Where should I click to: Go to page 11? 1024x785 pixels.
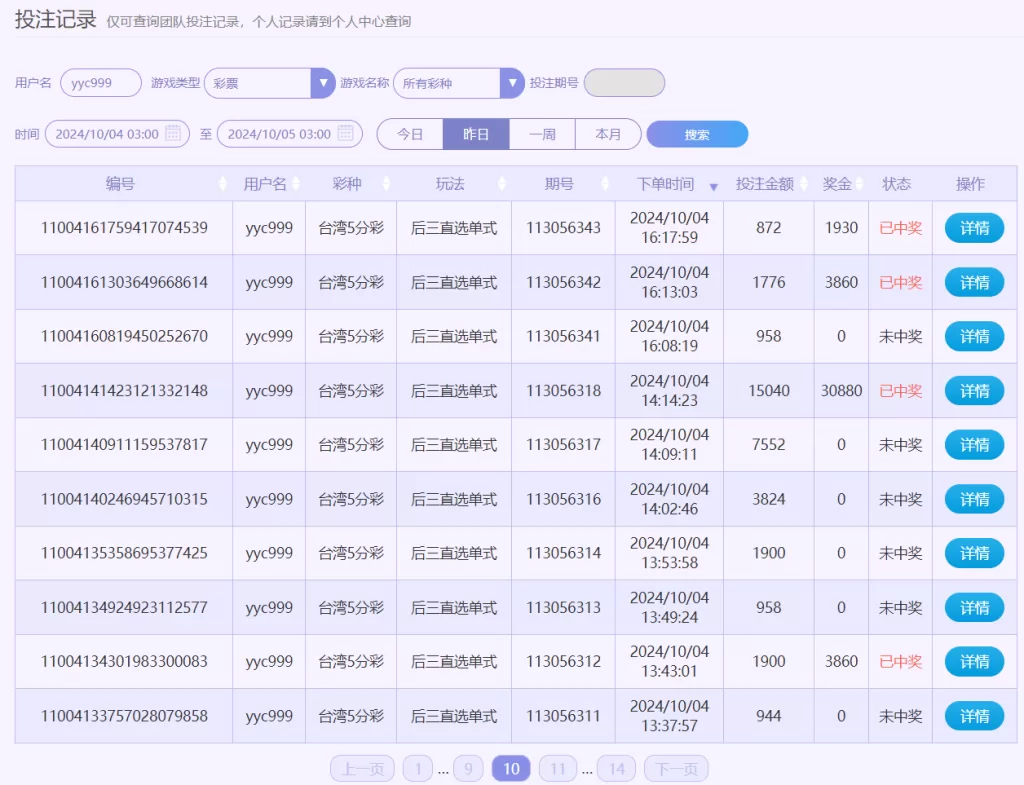tap(558, 769)
